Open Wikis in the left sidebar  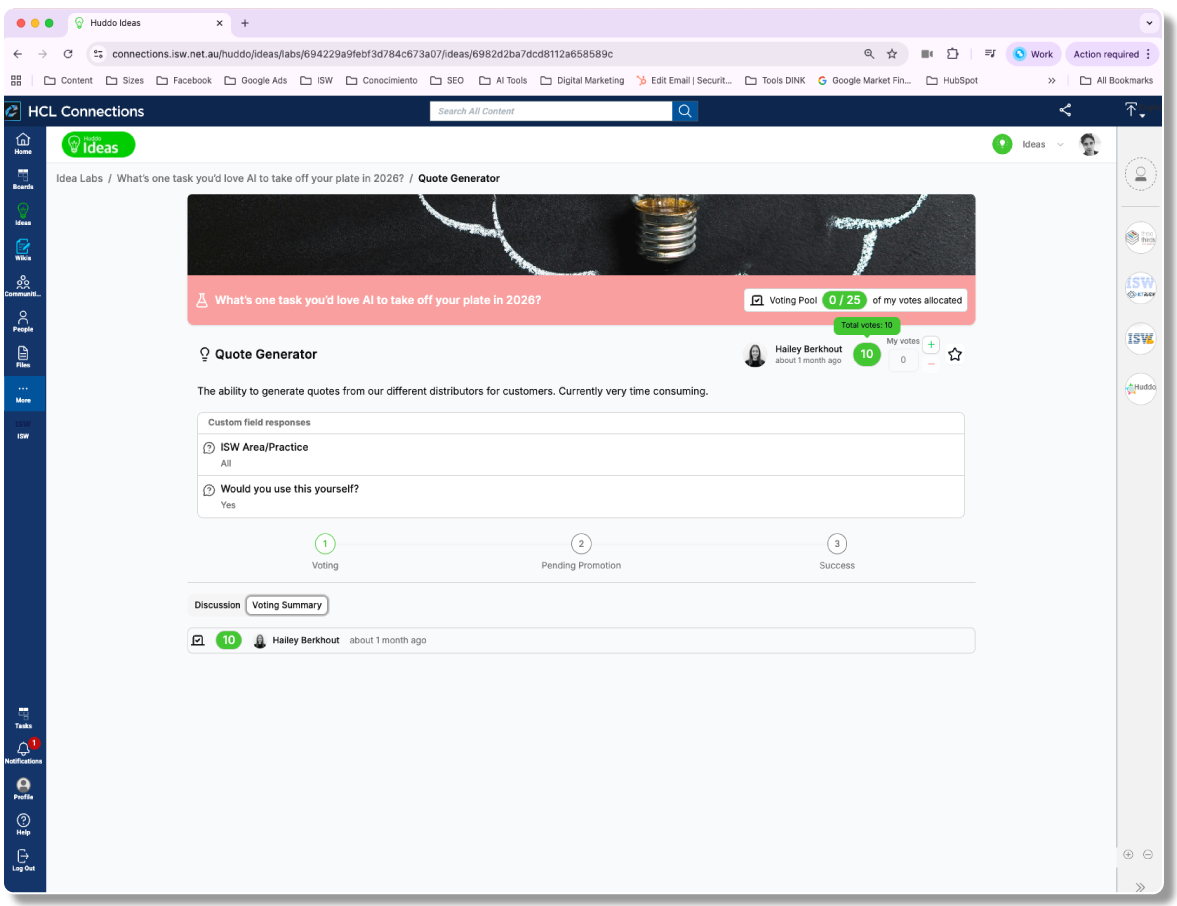(23, 249)
